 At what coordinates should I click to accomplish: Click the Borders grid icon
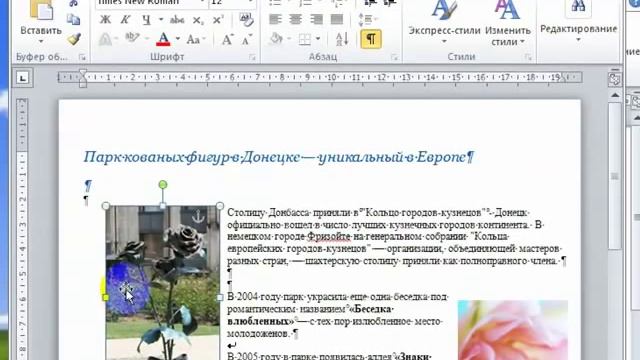pyautogui.click(x=304, y=40)
